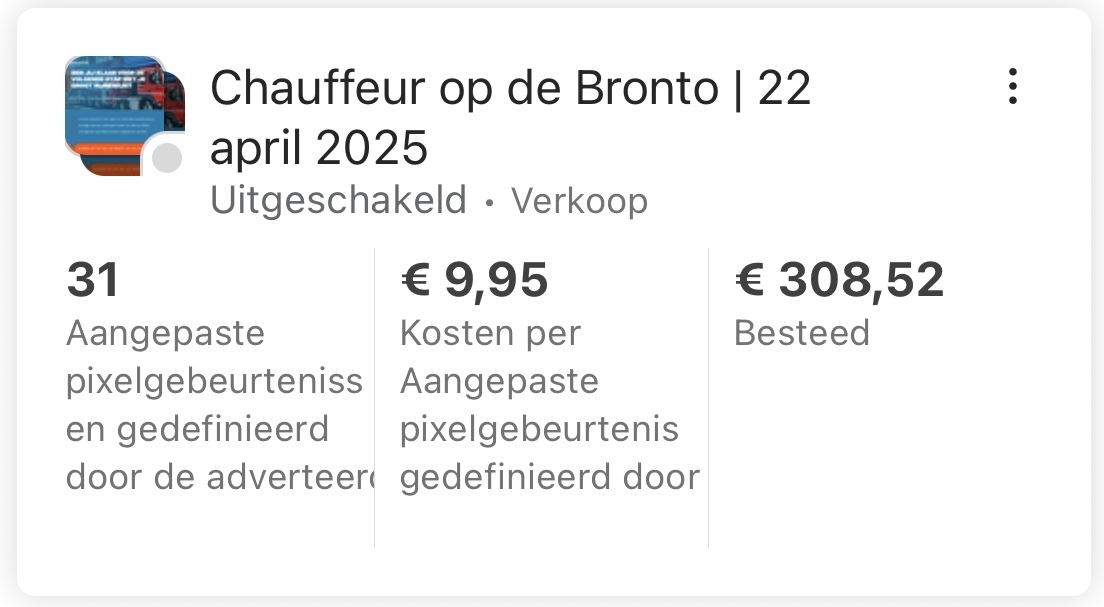Click the "Aangepaste pixelgebeurteniss" results description
Image resolution: width=1104 pixels, height=607 pixels.
point(214,357)
